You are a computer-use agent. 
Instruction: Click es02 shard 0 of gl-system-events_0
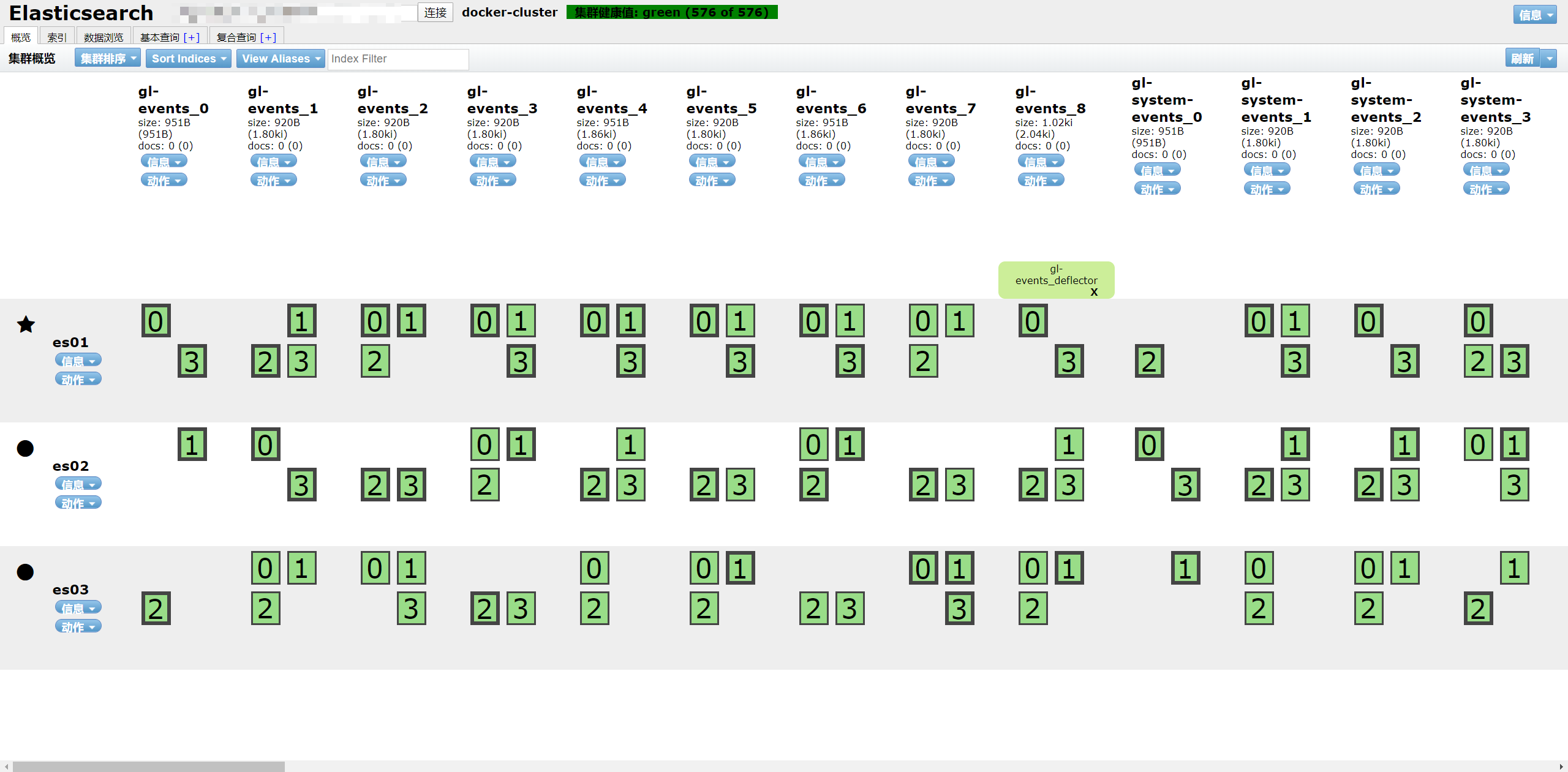1148,444
